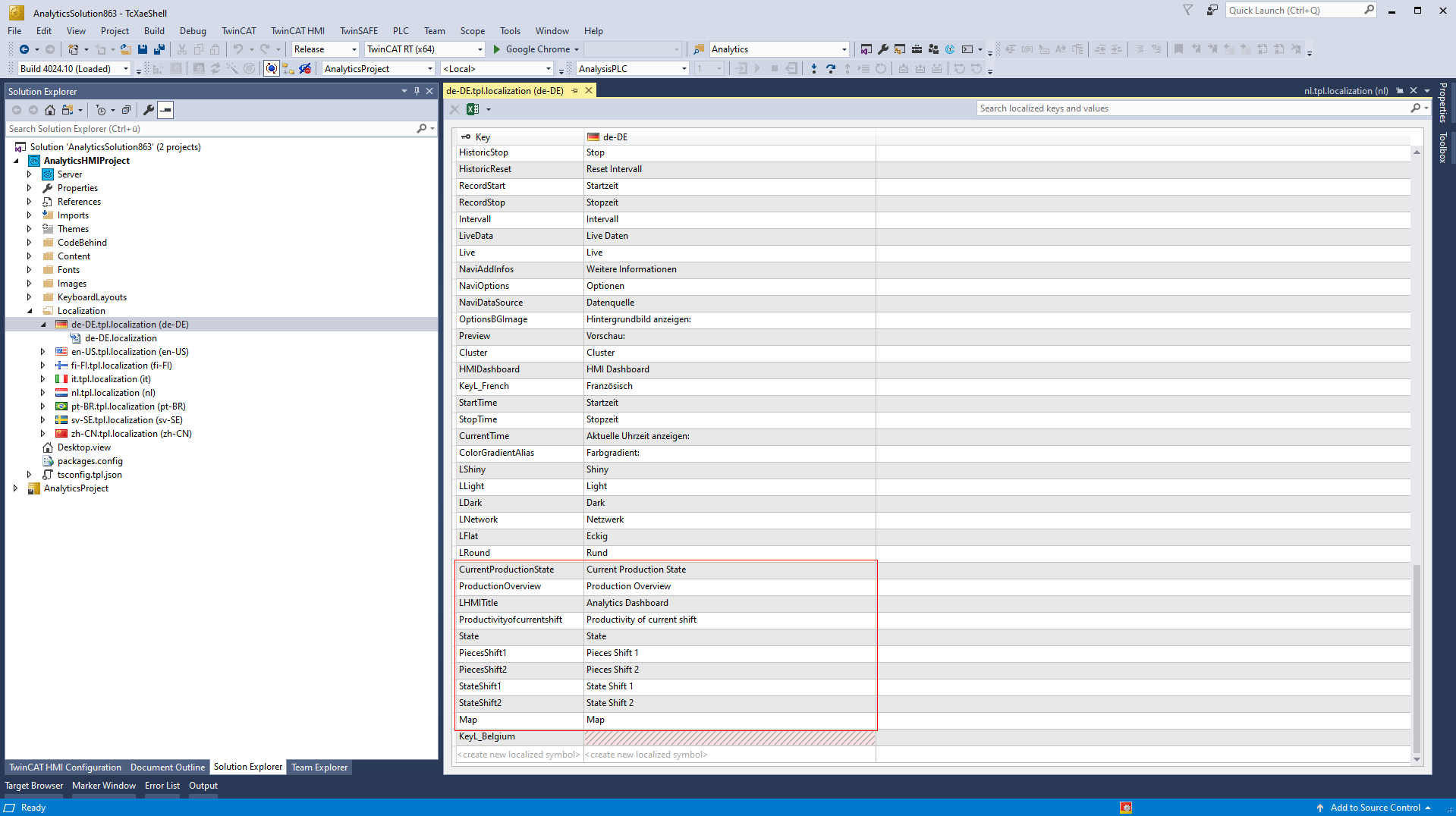This screenshot has width=1456, height=816.
Task: Click Add to Source Control in status bar
Action: 1374,808
